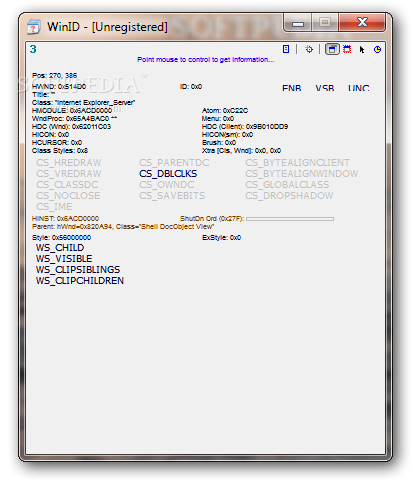
Task: Click the VSB status indicator
Action: (x=325, y=88)
